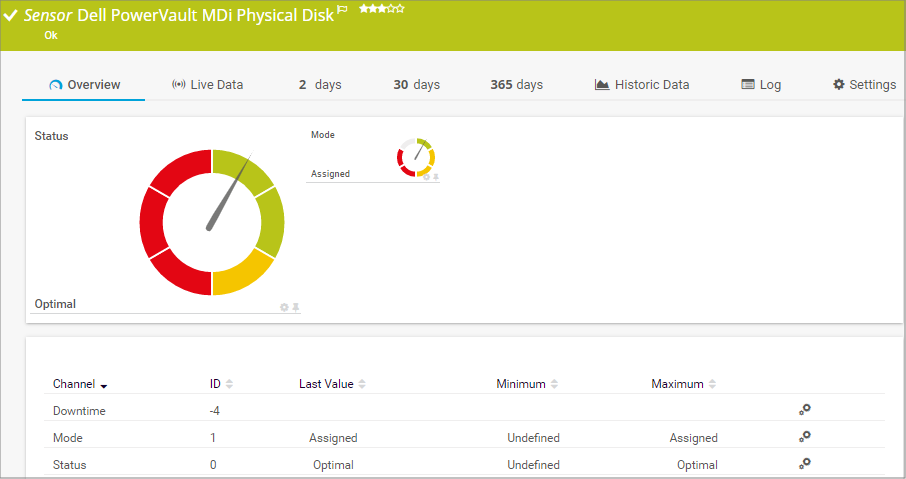Switch to the Live Data tab
The width and height of the screenshot is (906, 479).
pos(207,85)
